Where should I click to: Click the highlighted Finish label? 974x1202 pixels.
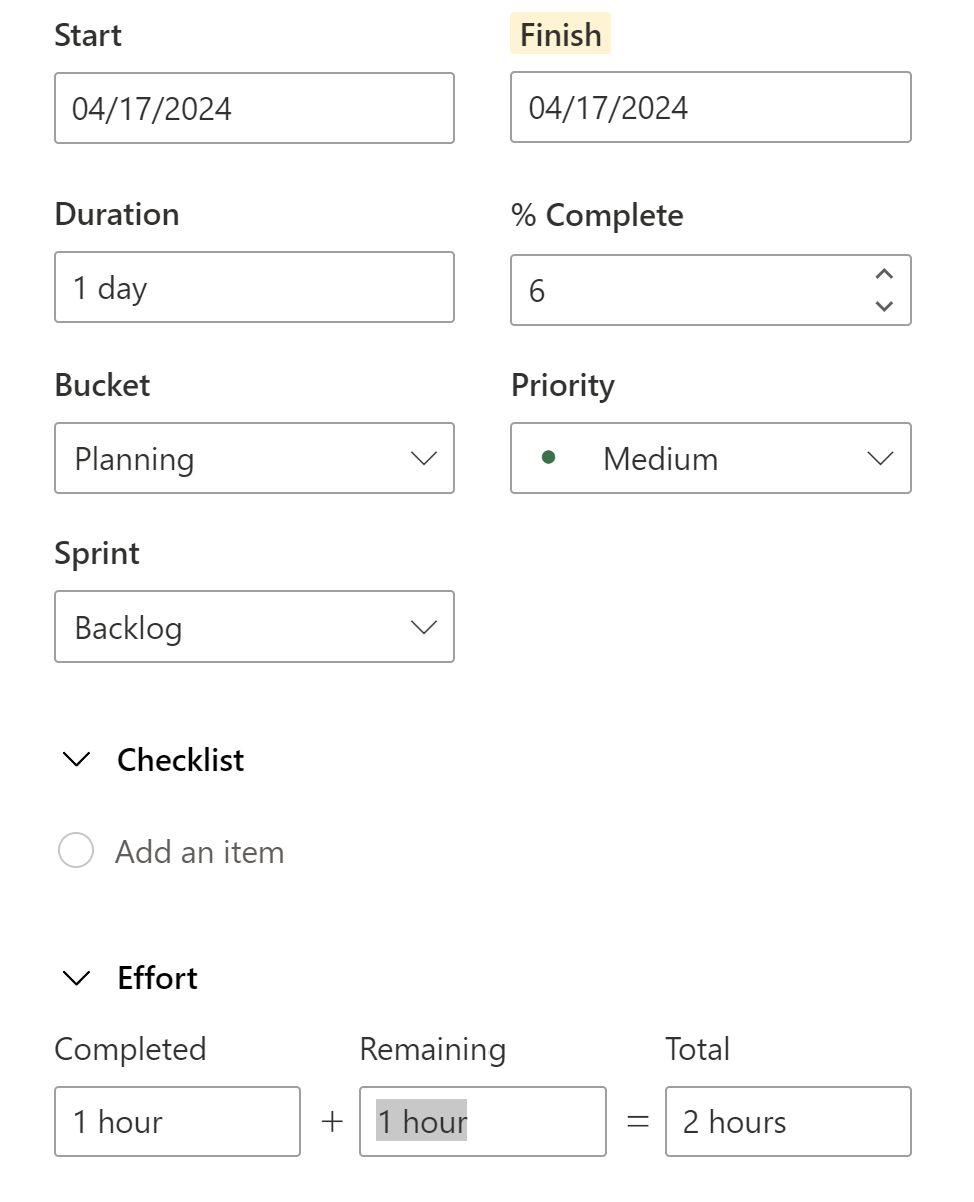(560, 35)
